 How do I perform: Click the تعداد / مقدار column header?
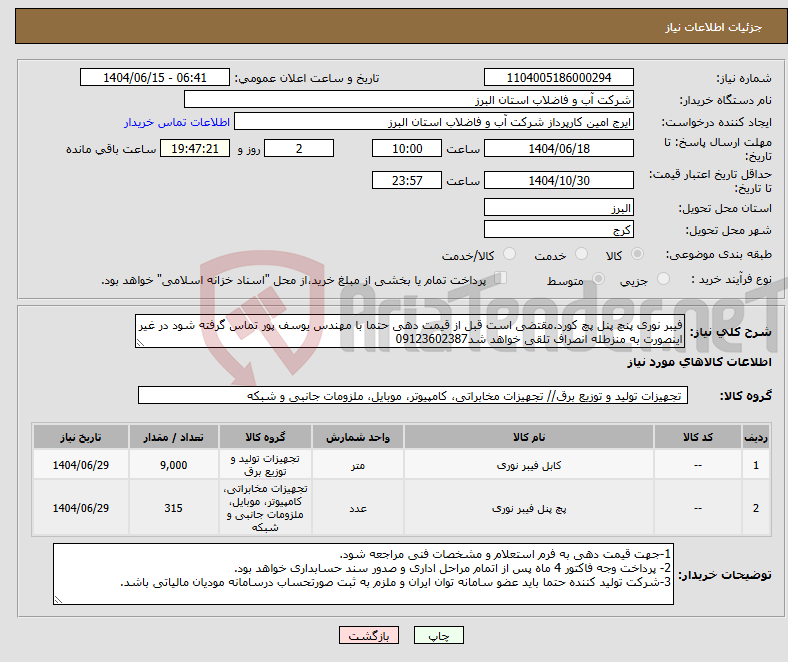click(173, 437)
